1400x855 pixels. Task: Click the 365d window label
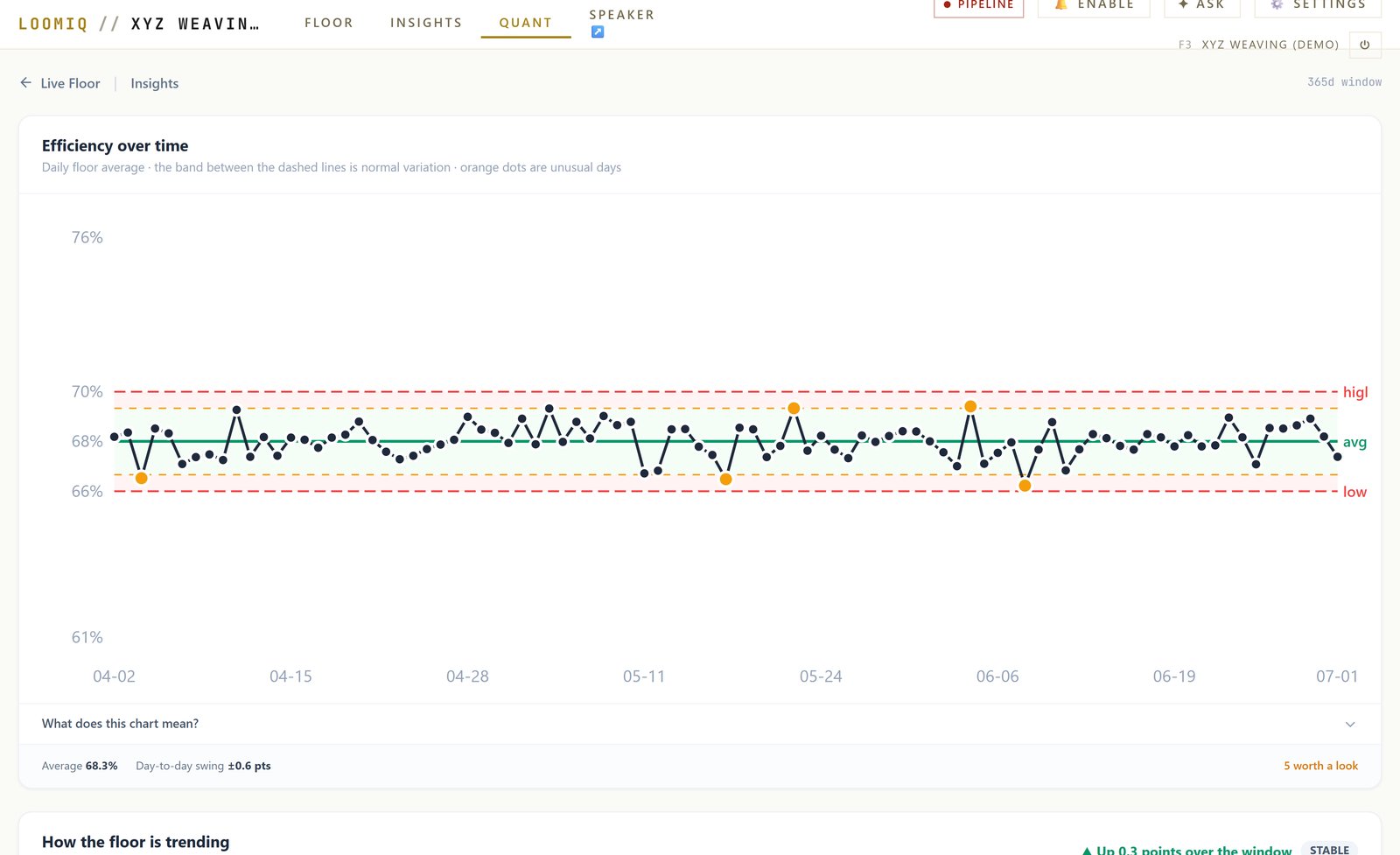pos(1345,81)
